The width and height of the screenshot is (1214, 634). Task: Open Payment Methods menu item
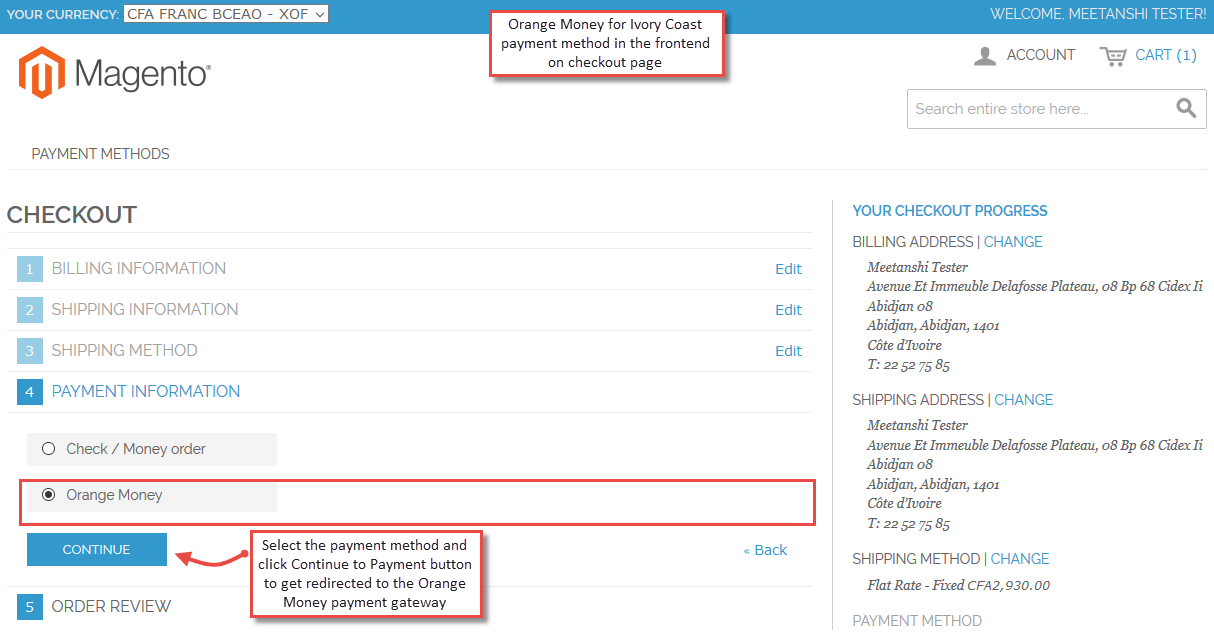tap(101, 154)
